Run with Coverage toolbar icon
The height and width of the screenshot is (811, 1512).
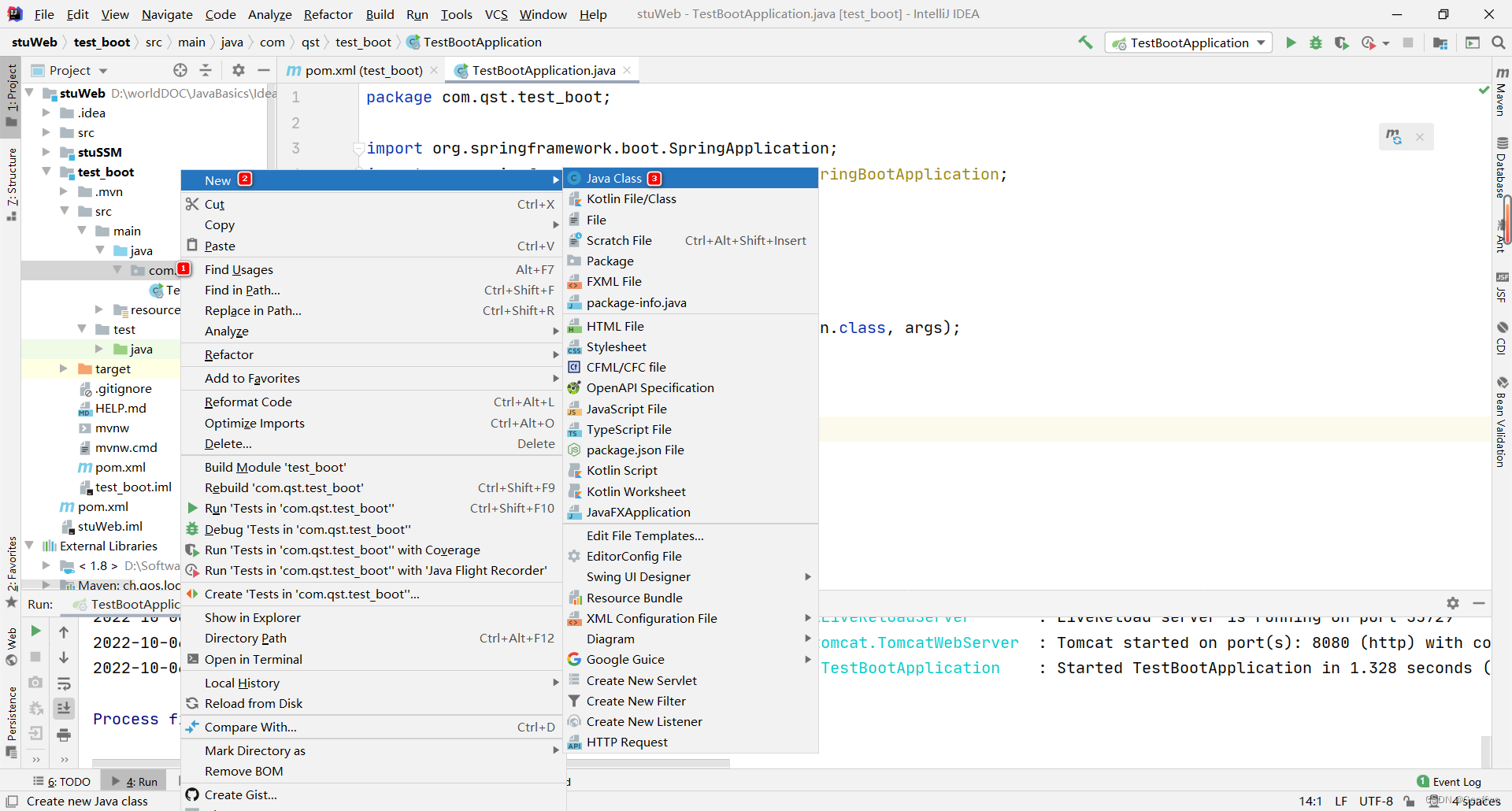(x=1341, y=43)
